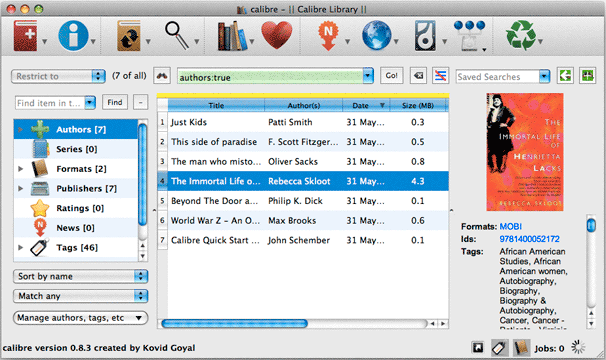Open Edit metadata blue info icon

tap(73, 36)
